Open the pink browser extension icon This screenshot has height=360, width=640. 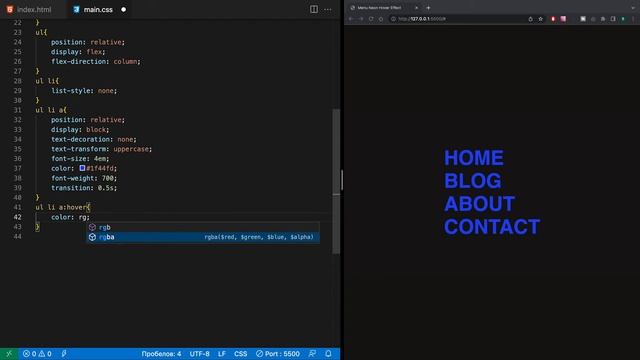click(x=563, y=19)
